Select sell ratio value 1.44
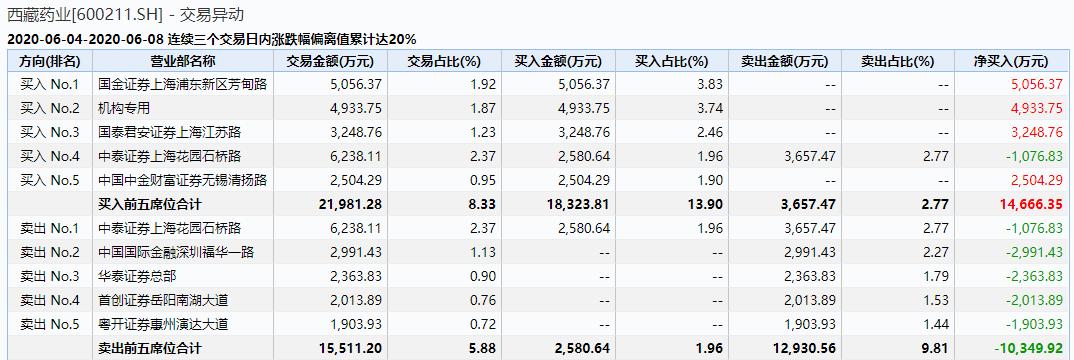Image resolution: width=1074 pixels, height=360 pixels. coord(936,324)
